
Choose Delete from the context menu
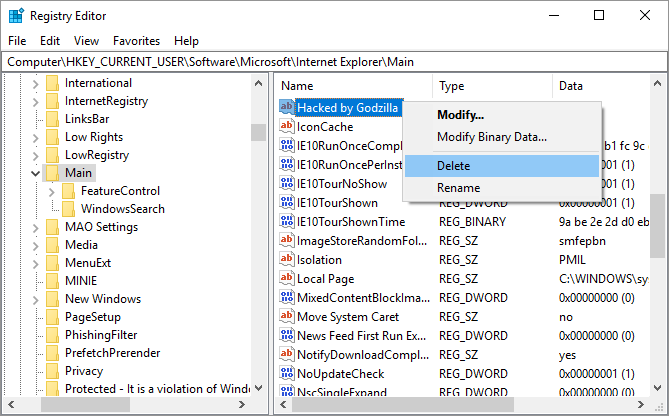point(453,166)
